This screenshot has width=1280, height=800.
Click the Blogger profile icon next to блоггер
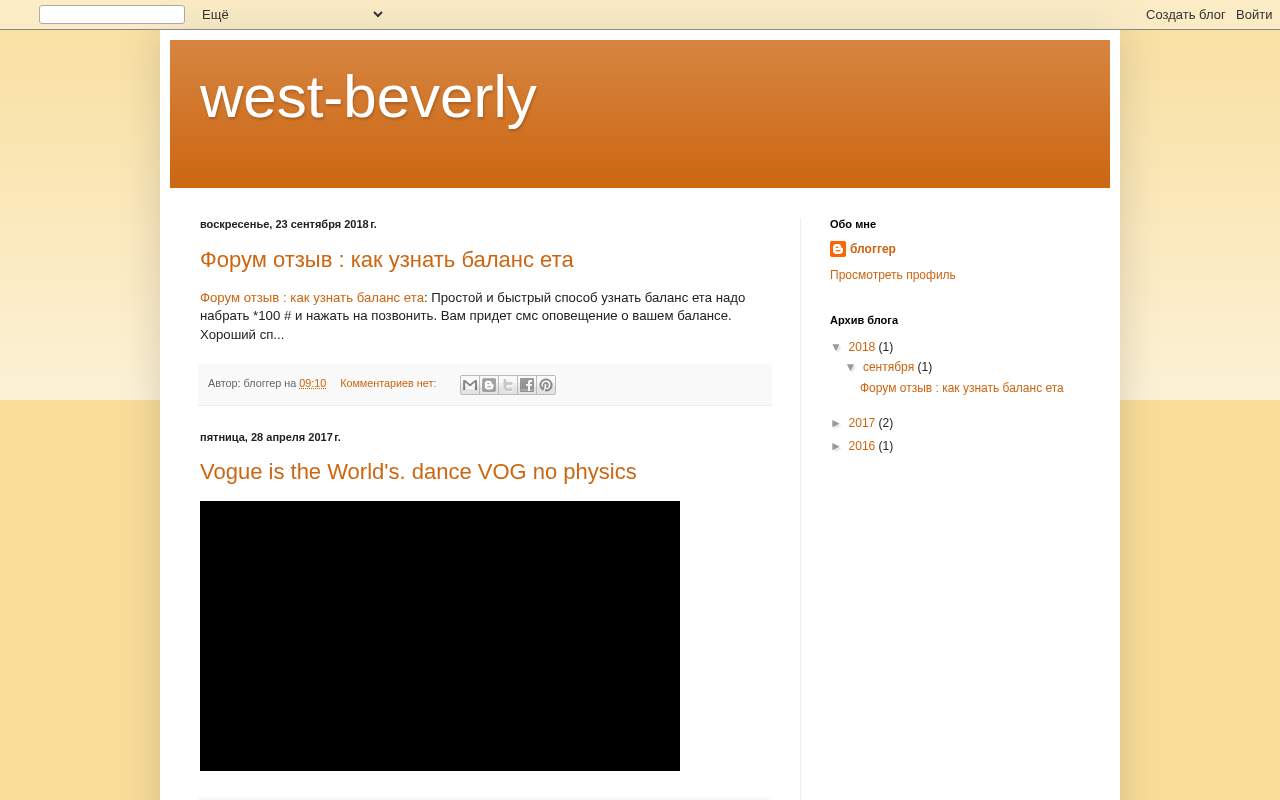[838, 249]
